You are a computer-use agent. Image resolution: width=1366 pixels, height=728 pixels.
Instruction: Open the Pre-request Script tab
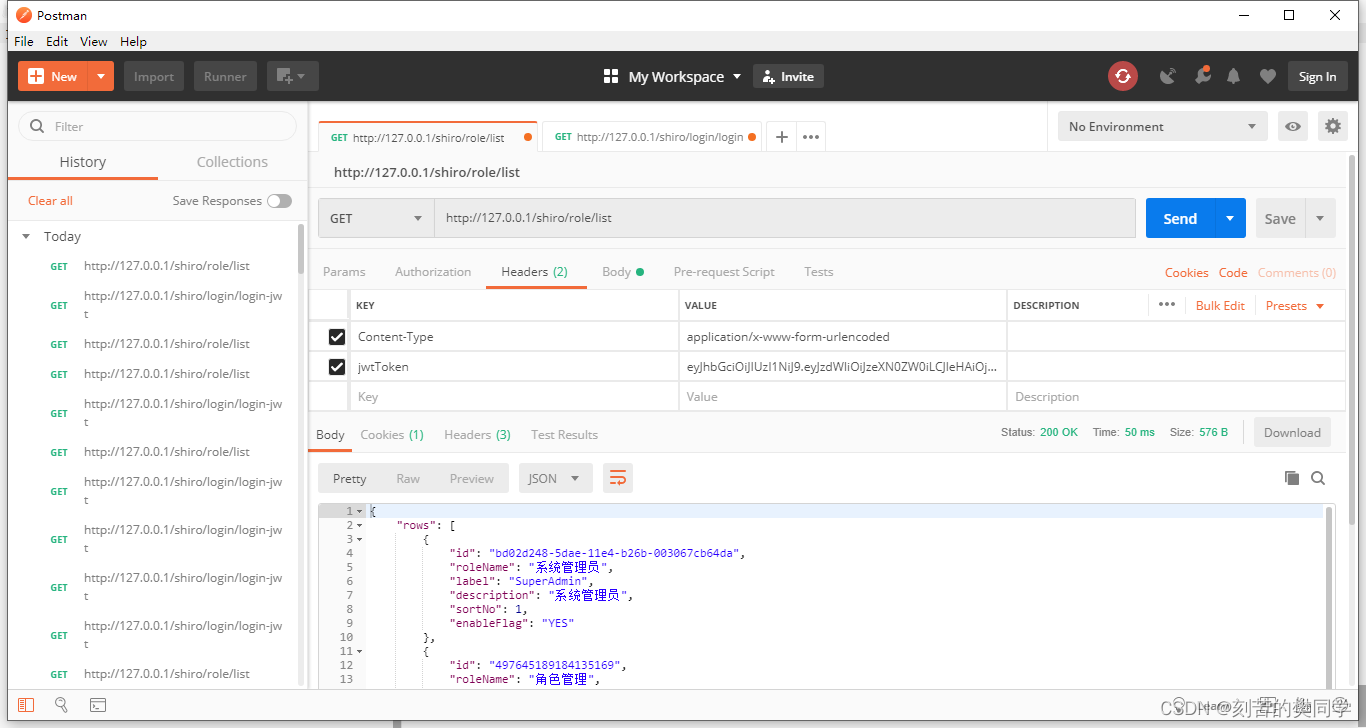(724, 272)
